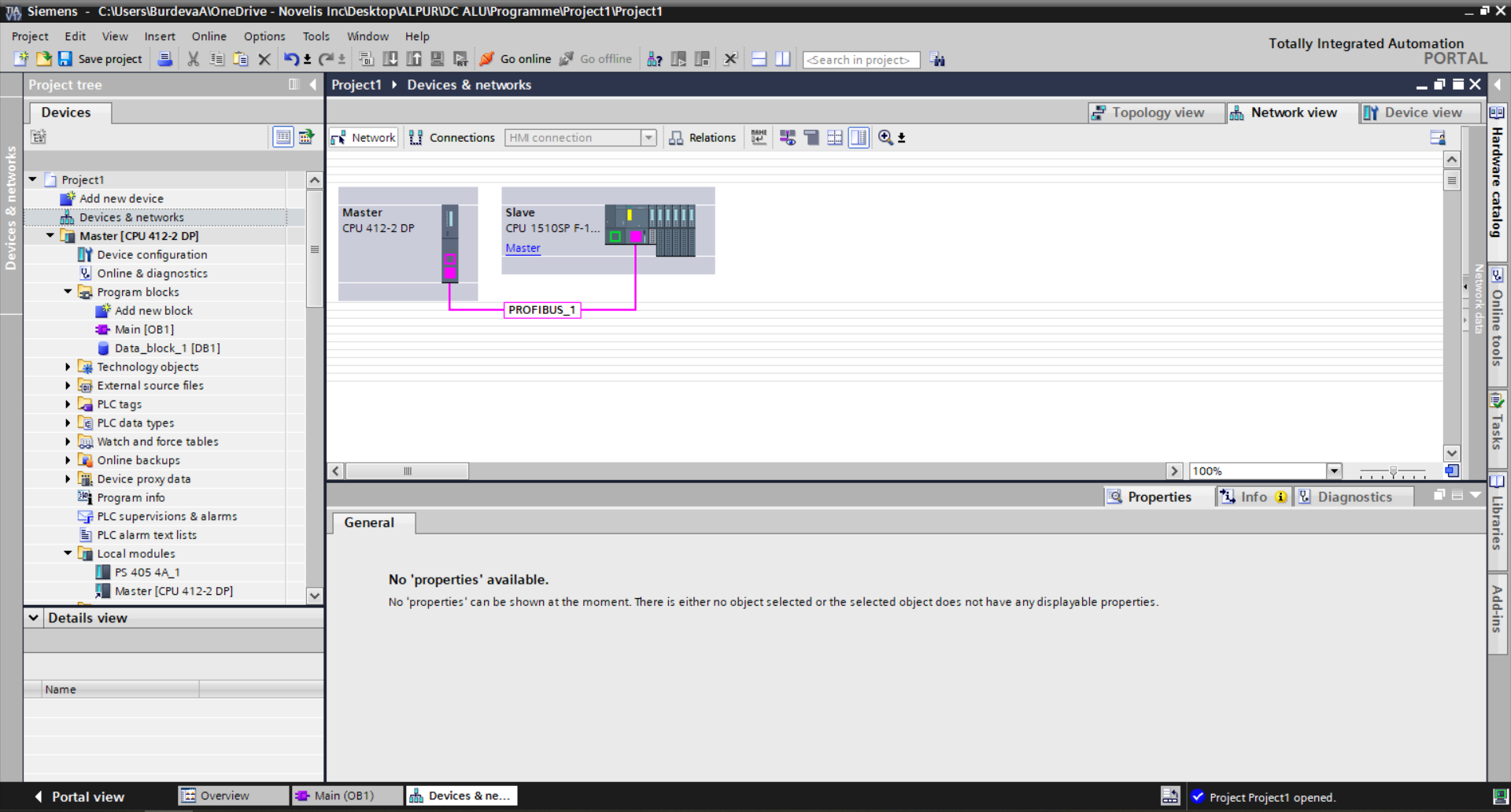Click the Compile icon in toolbar
Screen dimensions: 1511x812
coord(366,59)
